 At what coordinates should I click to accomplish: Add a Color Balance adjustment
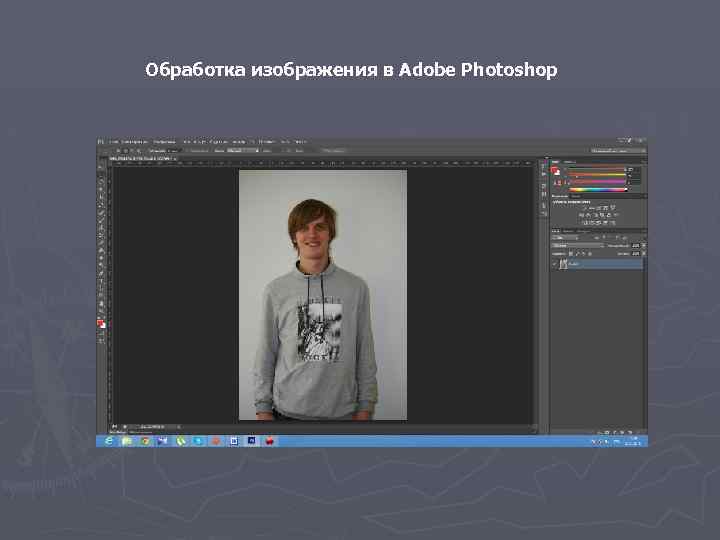[589, 215]
